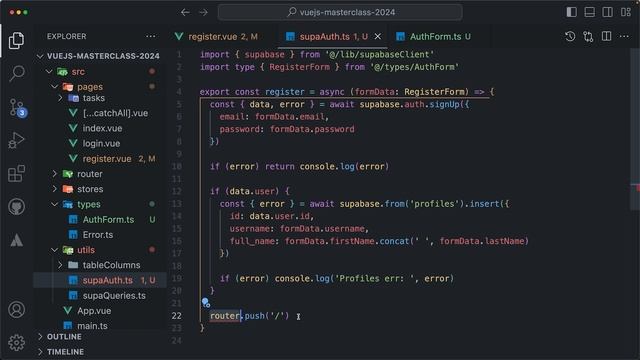
Task: Open main.ts in the explorer
Action: (100, 326)
